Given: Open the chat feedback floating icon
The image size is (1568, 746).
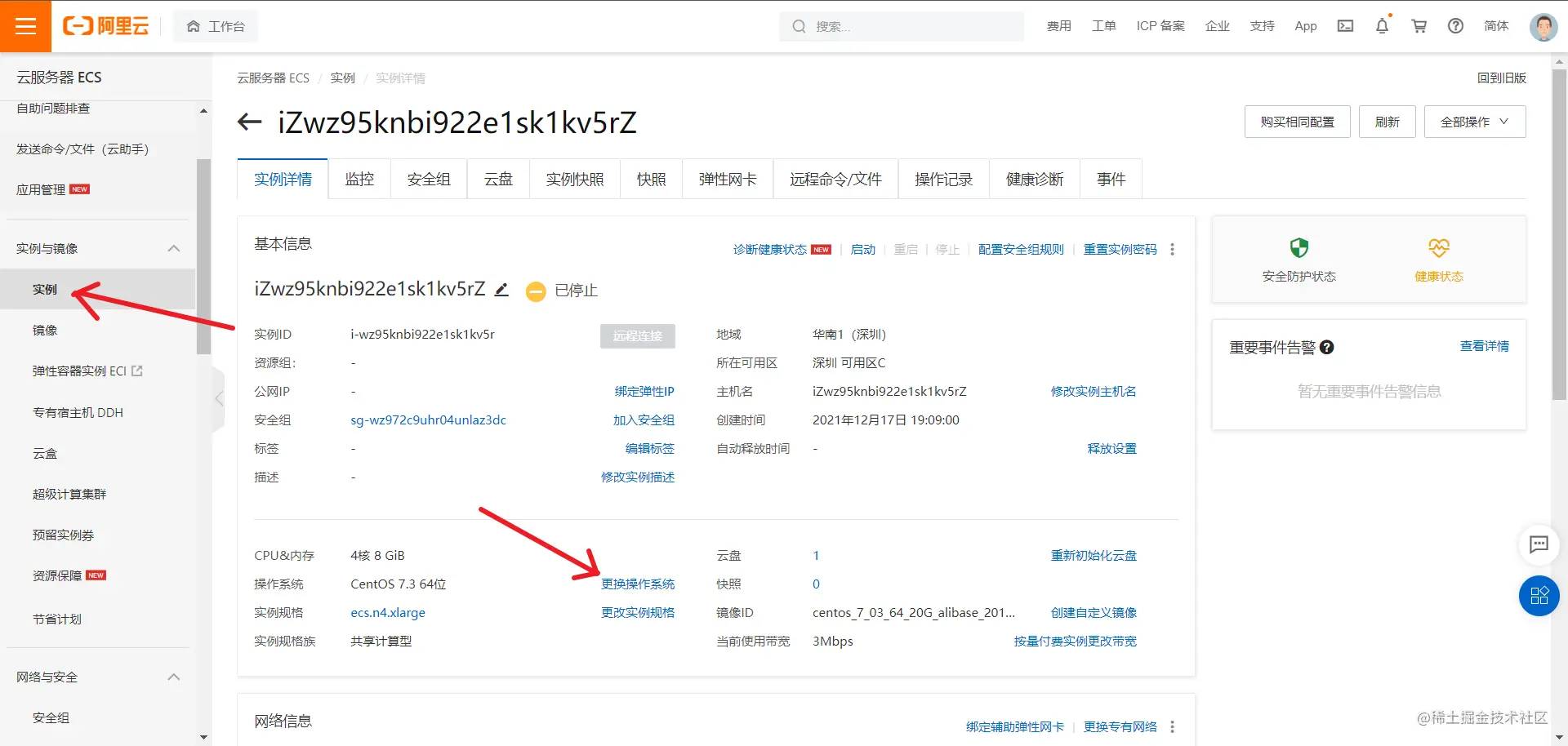Looking at the screenshot, I should [x=1539, y=544].
